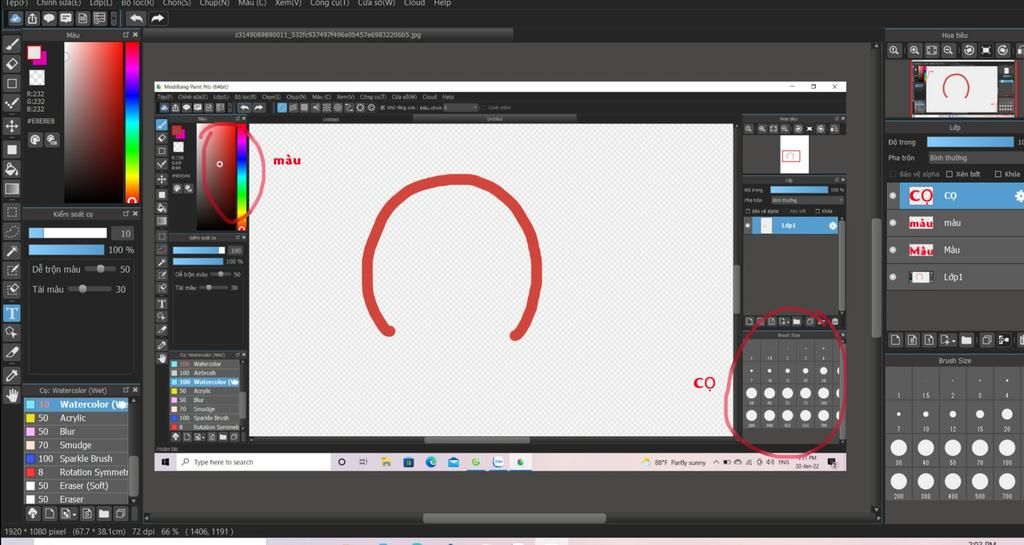
Task: Open the Help menu in main menu bar
Action: (x=442, y=3)
